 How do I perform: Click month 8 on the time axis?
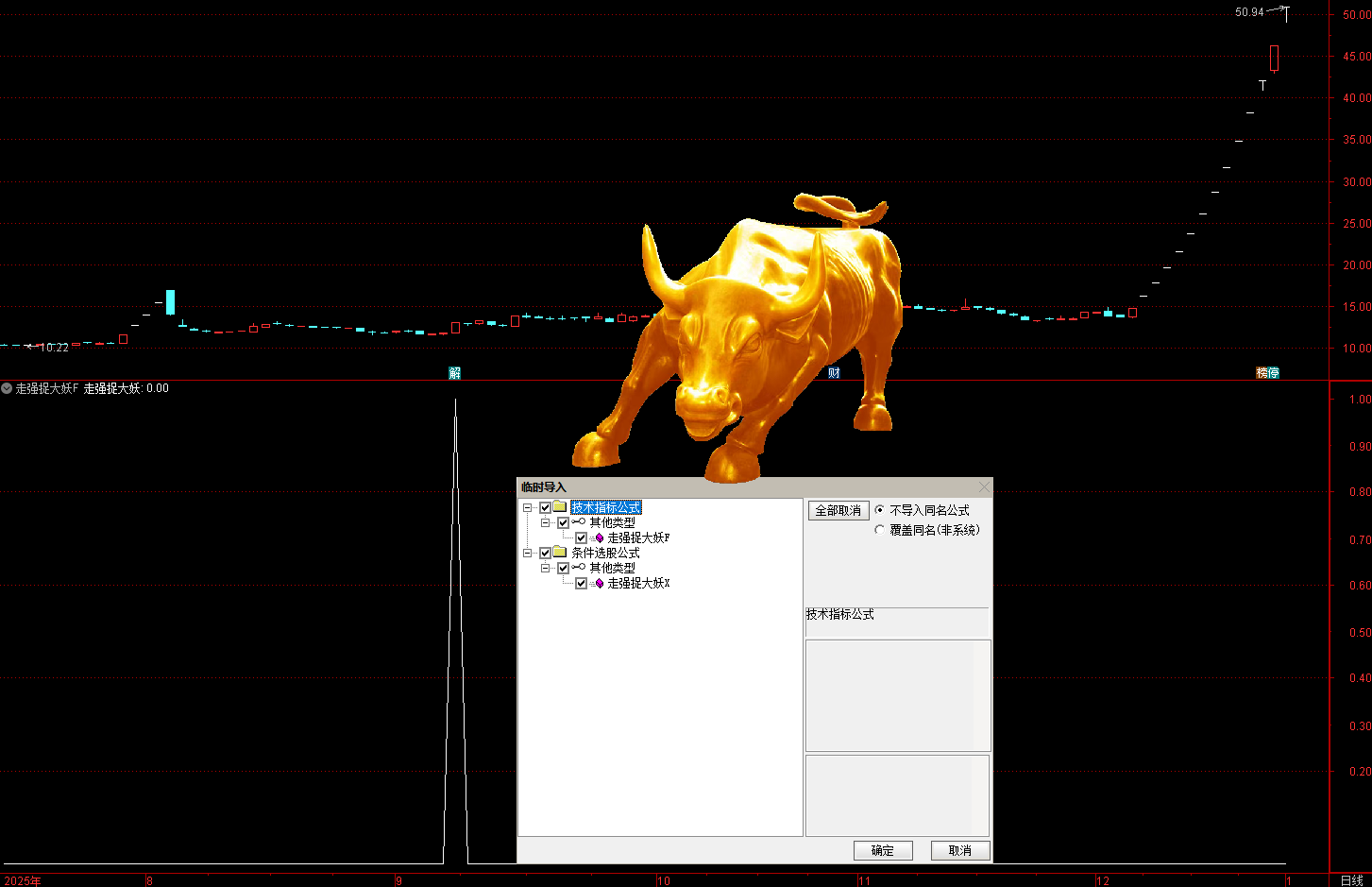click(149, 880)
